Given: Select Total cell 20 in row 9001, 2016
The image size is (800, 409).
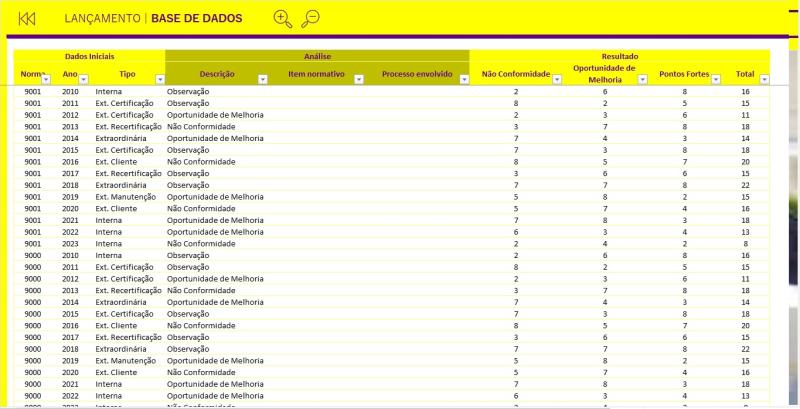Looking at the screenshot, I should 745,162.
